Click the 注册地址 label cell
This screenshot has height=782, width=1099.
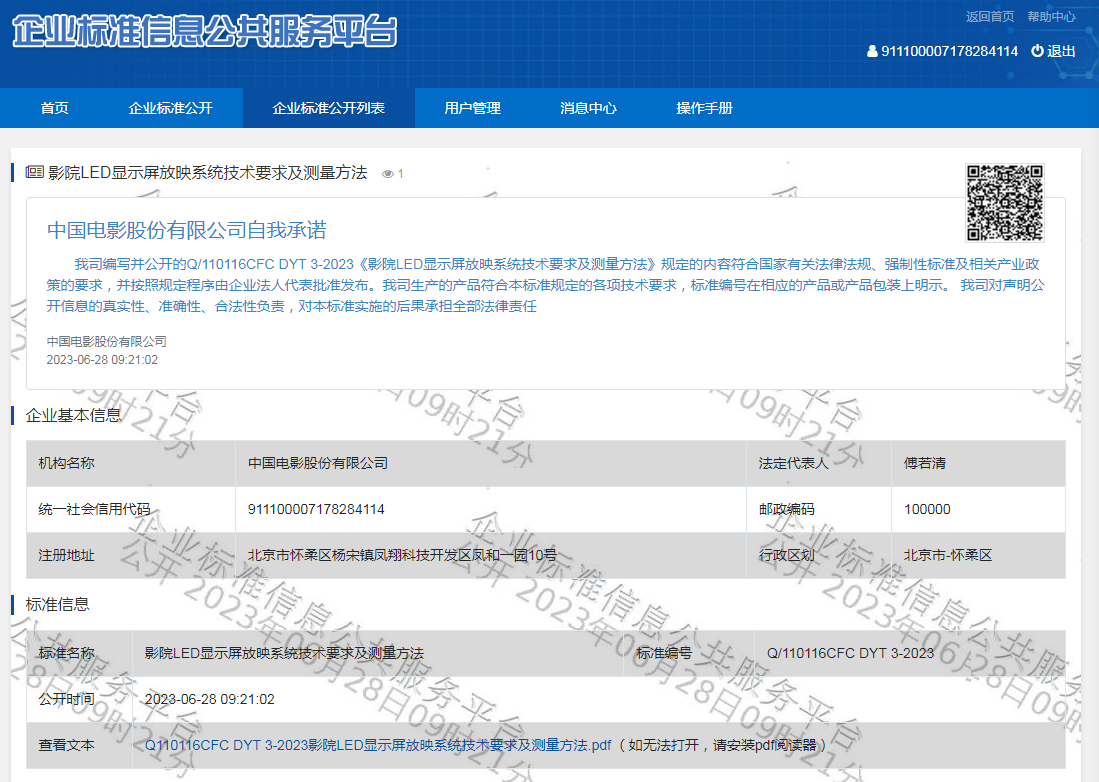[x=131, y=556]
